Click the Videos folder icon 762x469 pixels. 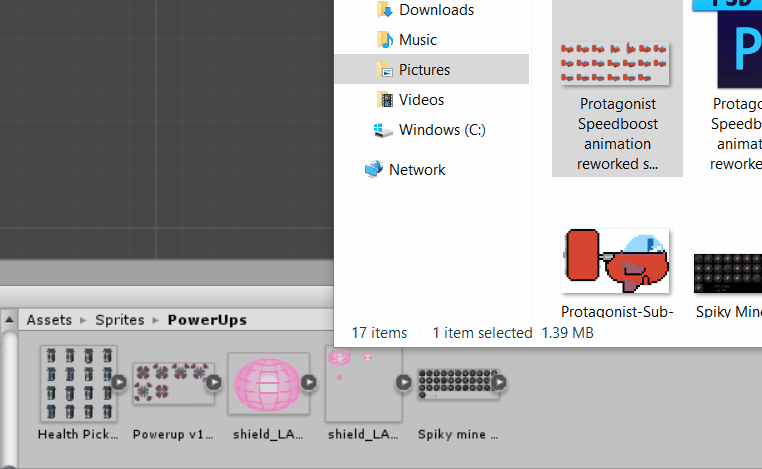coord(384,100)
